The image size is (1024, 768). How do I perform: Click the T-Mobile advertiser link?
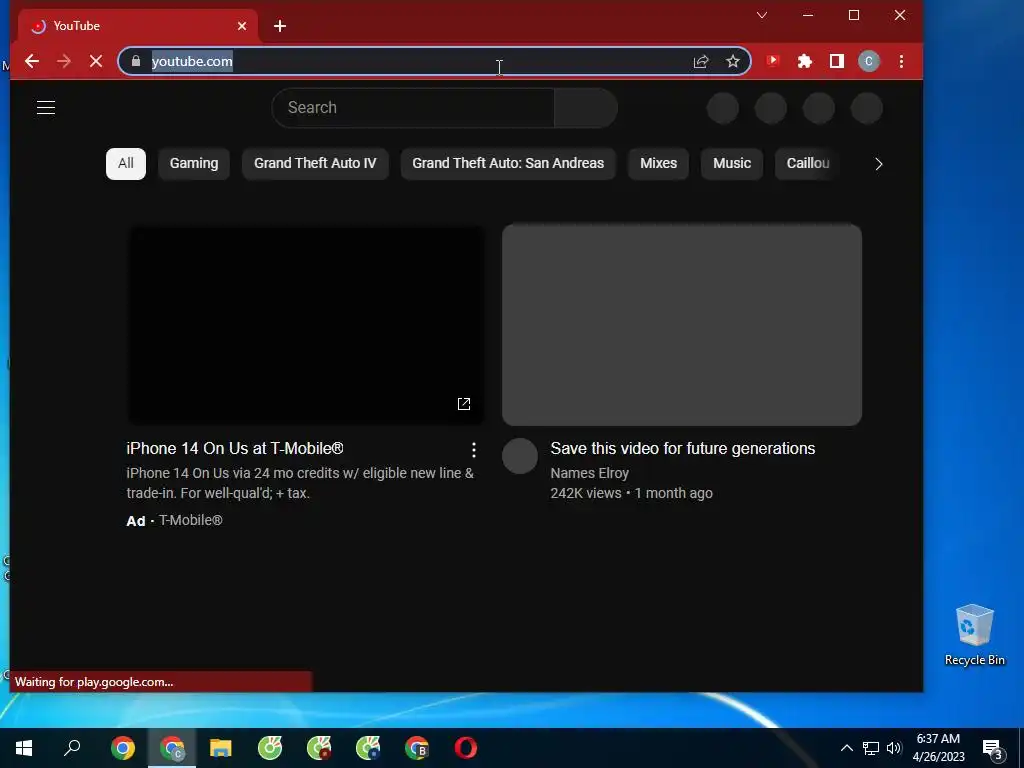[191, 520]
